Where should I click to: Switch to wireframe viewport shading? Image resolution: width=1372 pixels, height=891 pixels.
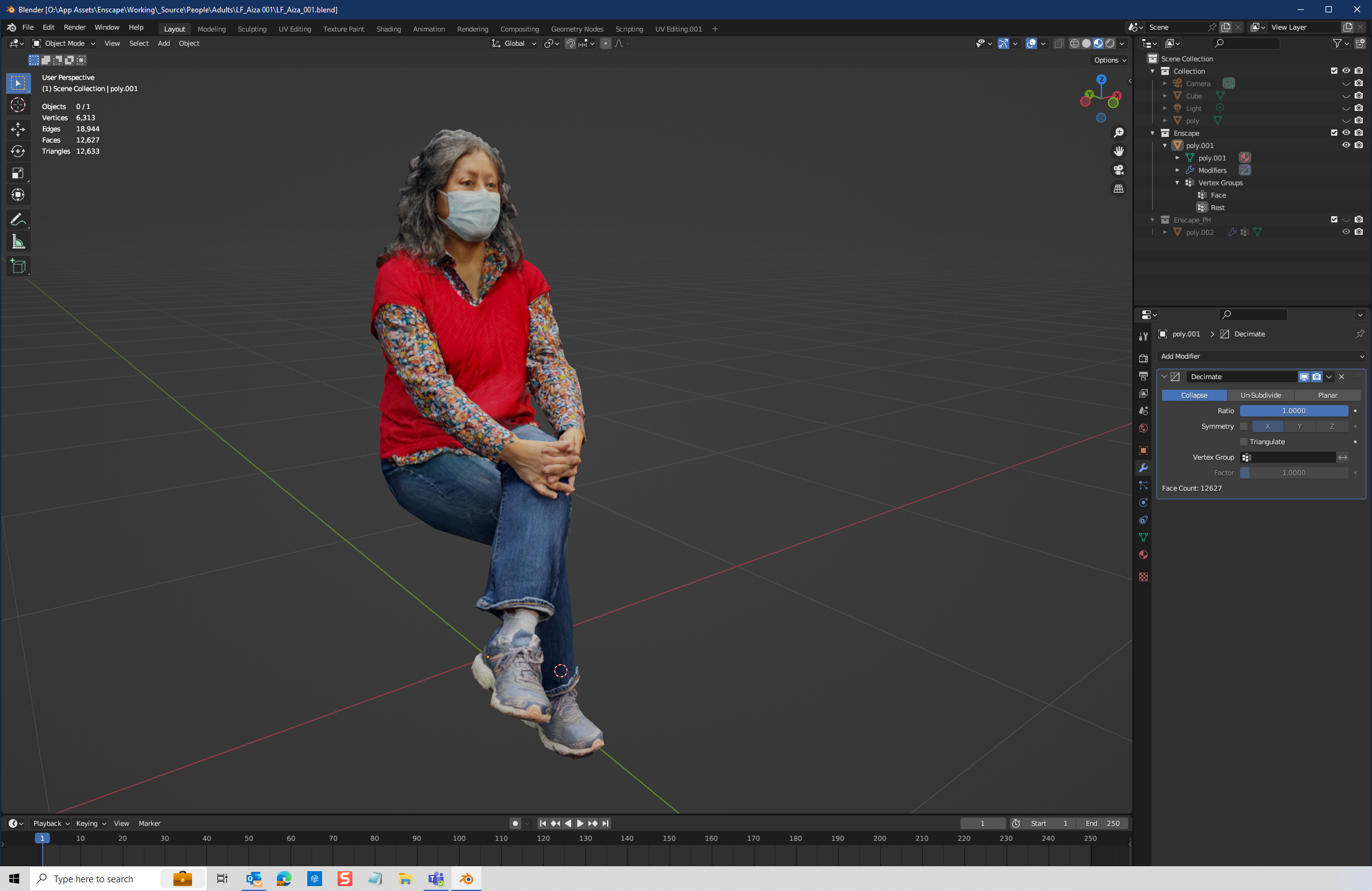[1075, 43]
